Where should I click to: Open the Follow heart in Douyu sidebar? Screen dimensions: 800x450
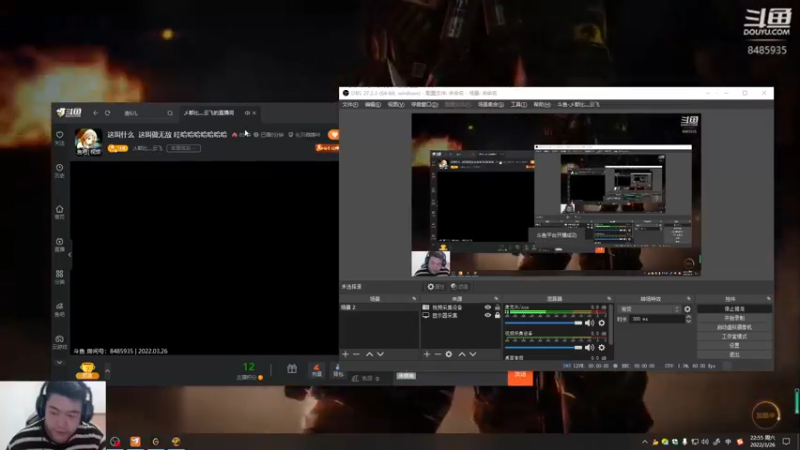(x=60, y=138)
